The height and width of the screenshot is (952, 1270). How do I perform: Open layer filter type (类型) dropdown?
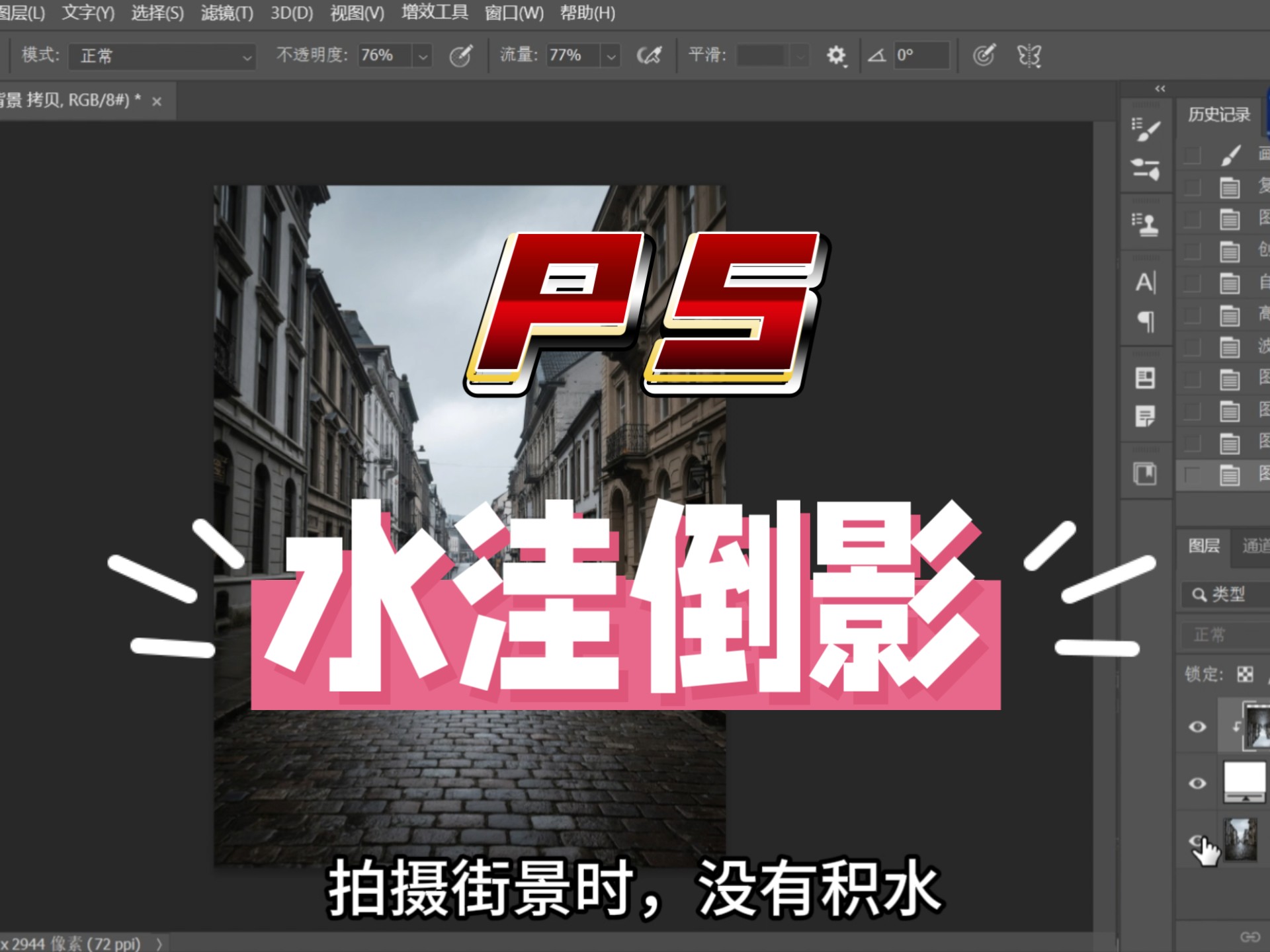[x=1227, y=594]
